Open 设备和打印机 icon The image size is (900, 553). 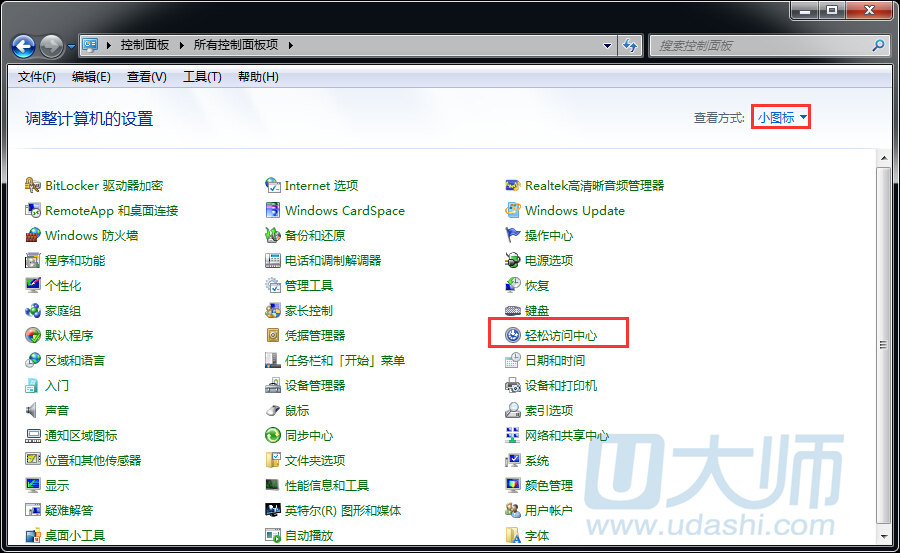click(x=513, y=385)
